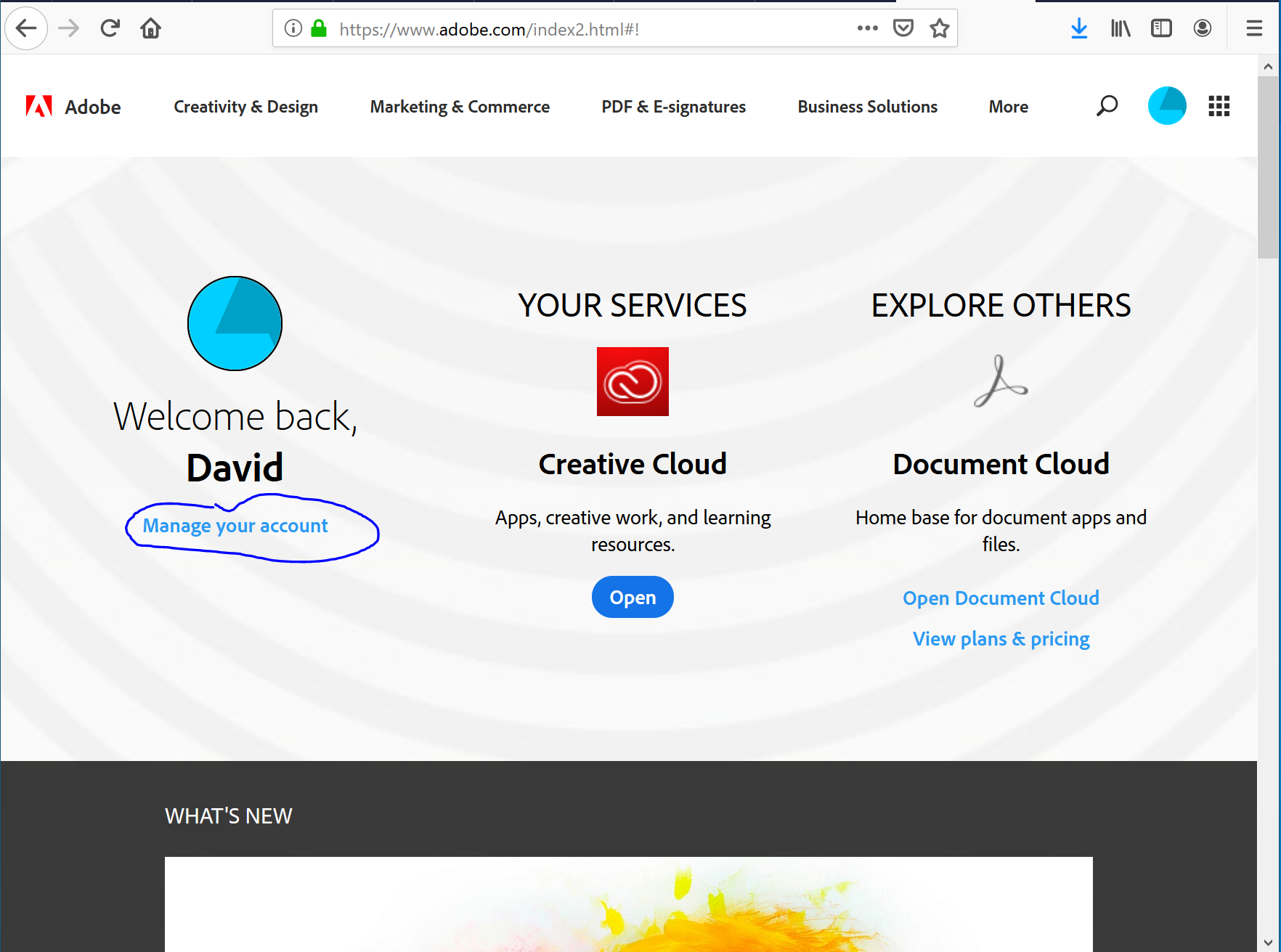Open Marketing & Commerce menu
The image size is (1281, 952).
point(460,107)
